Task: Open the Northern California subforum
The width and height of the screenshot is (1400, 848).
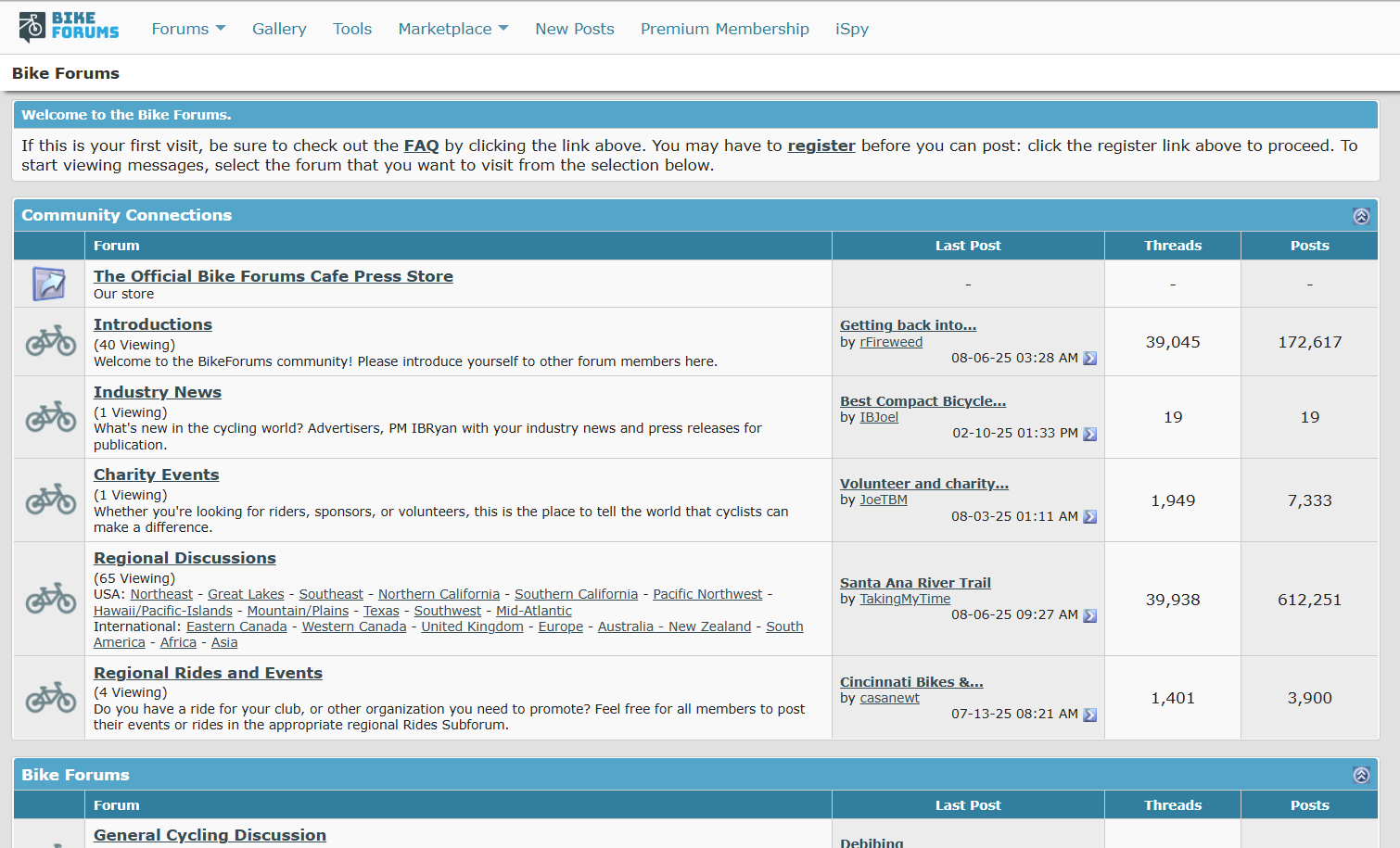Action: (439, 594)
